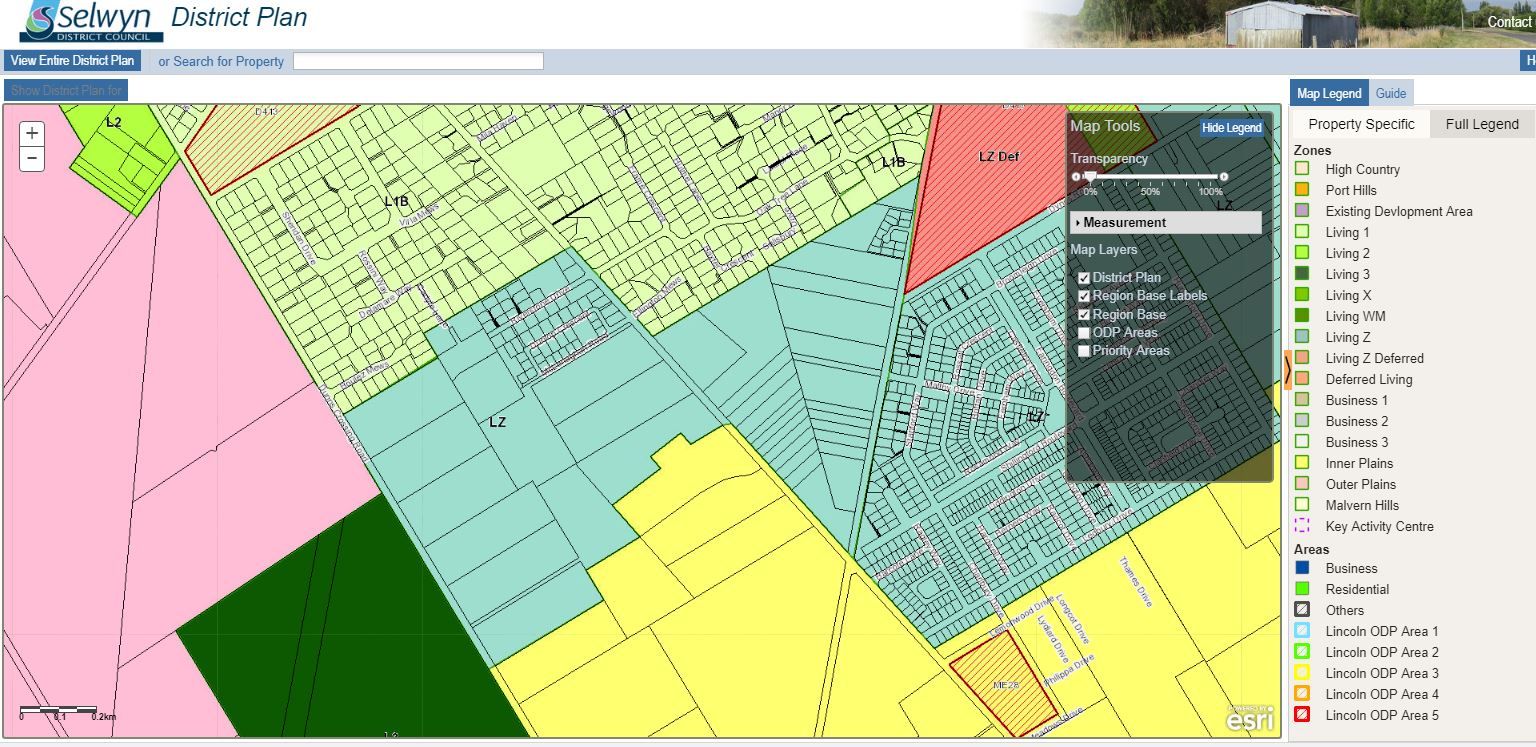The image size is (1536, 747).
Task: Click the Inner Plains legend icon
Action: [x=1302, y=463]
